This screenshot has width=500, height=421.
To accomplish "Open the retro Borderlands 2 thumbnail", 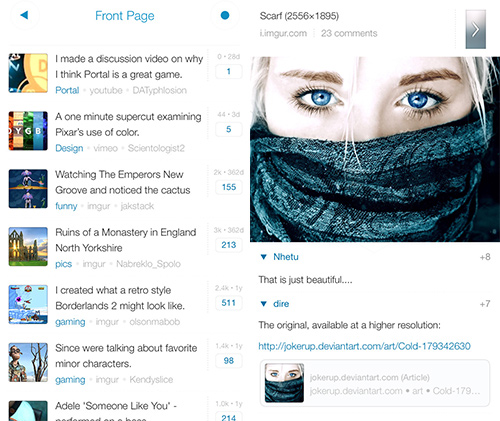I will [28, 304].
